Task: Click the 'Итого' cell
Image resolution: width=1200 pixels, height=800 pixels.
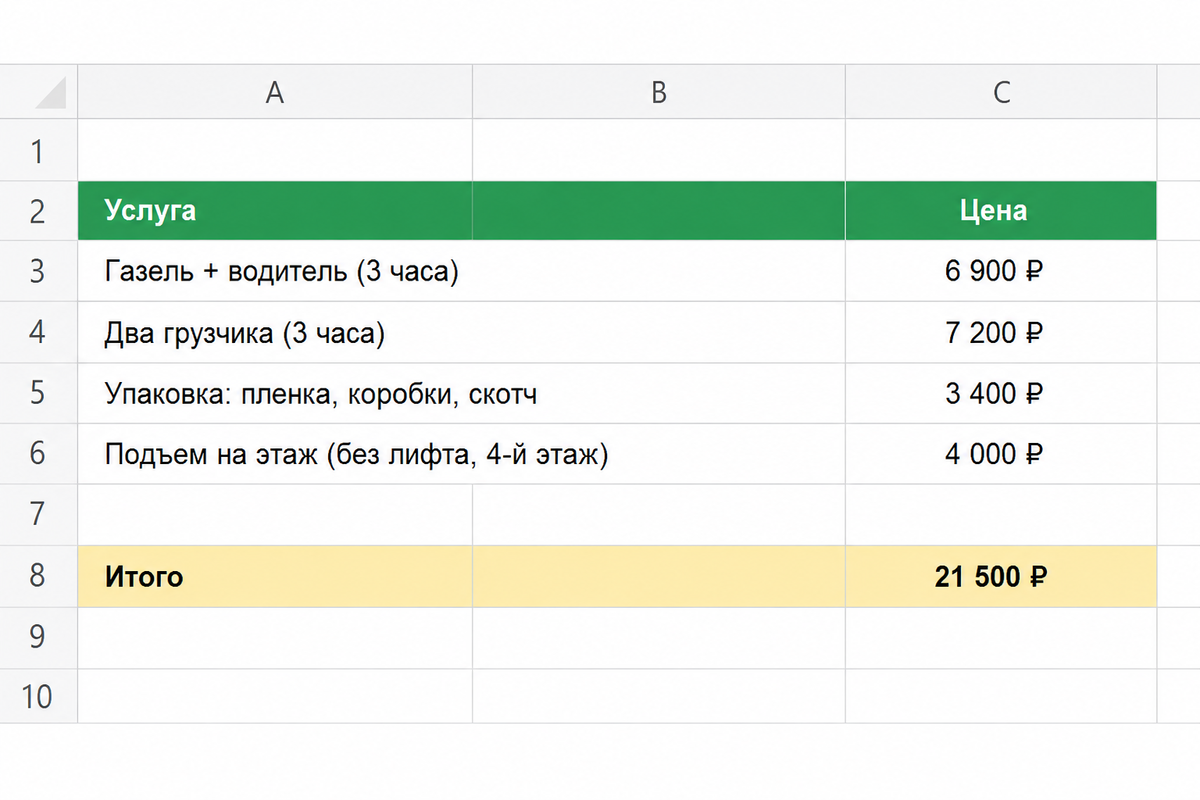Action: (275, 576)
